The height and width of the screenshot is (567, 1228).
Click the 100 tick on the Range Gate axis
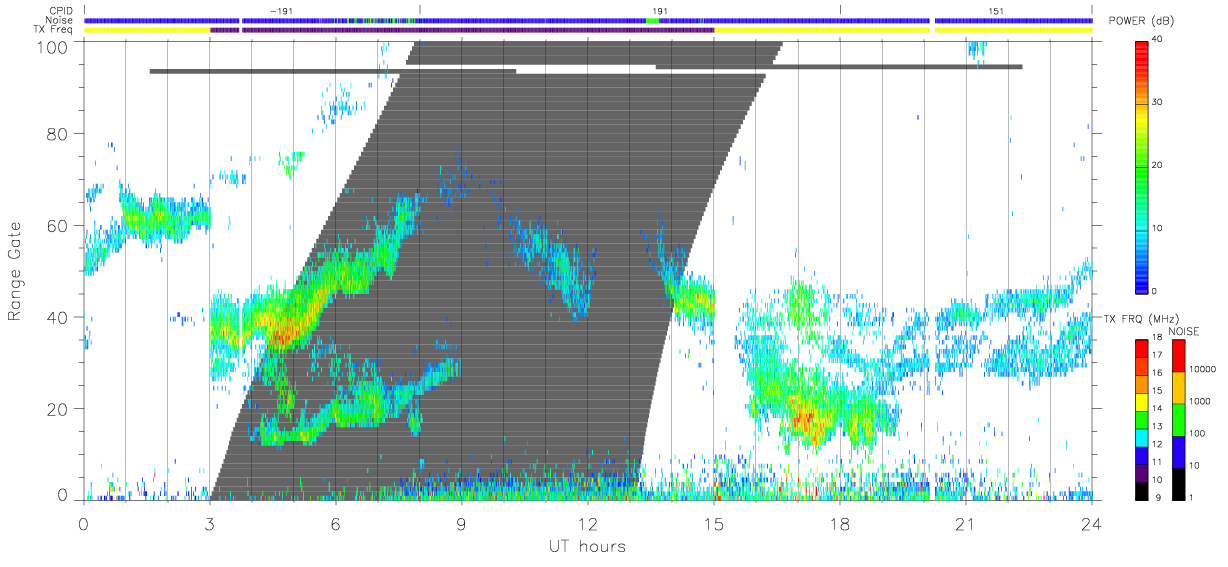55,46
